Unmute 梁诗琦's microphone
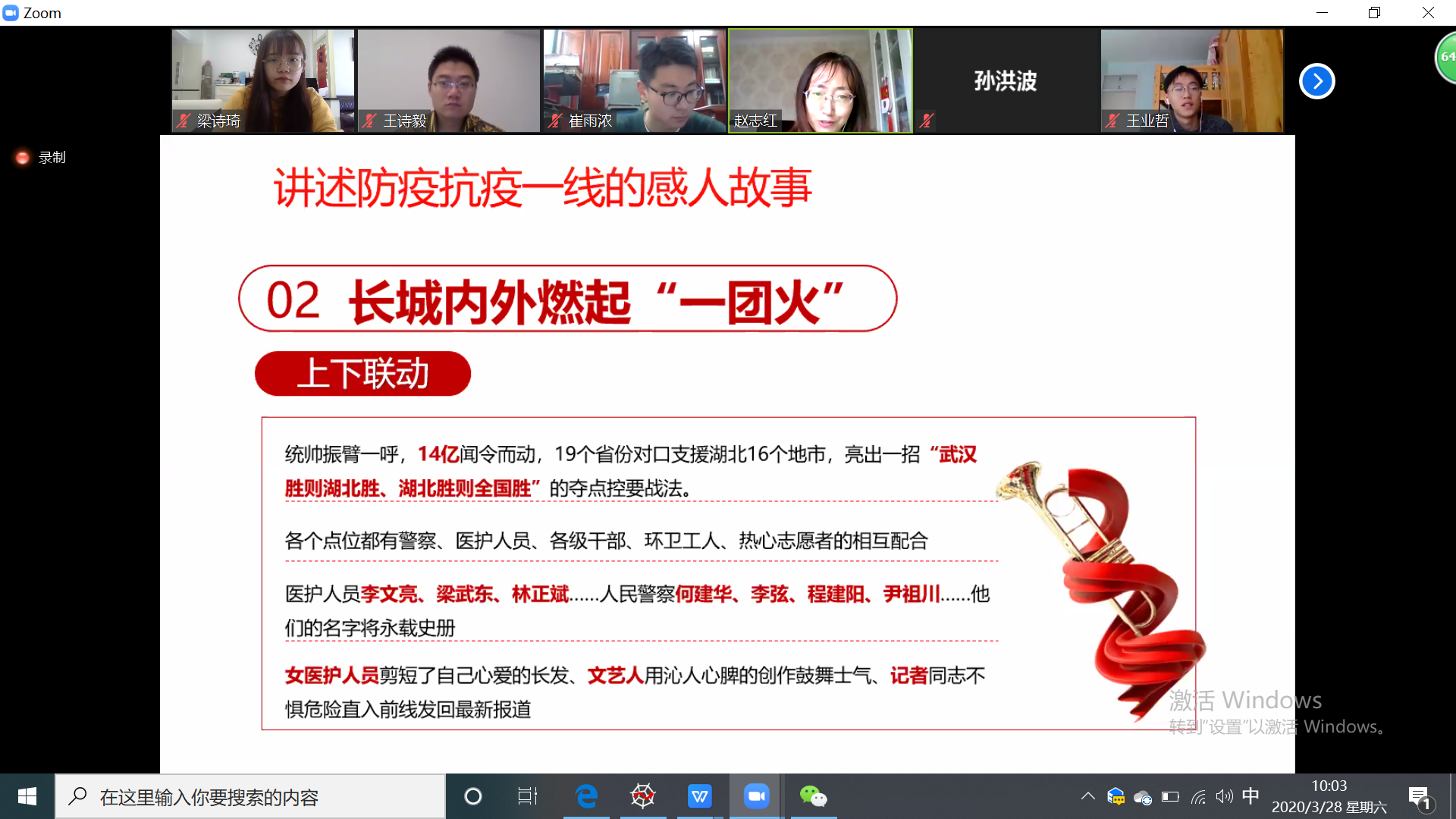1456x819 pixels. click(182, 121)
